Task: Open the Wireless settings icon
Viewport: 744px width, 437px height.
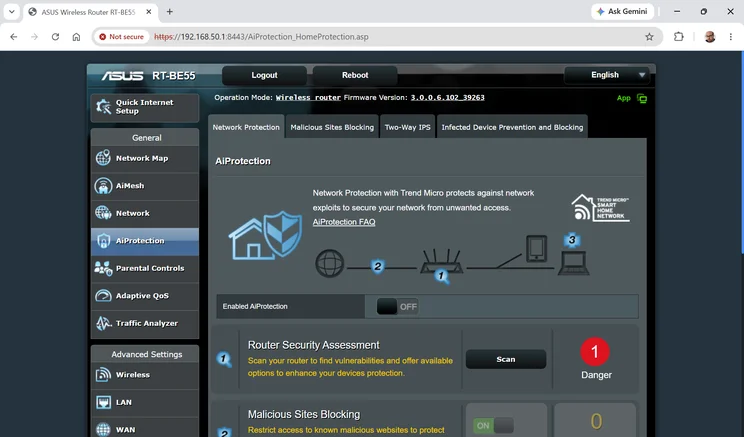Action: click(x=103, y=374)
